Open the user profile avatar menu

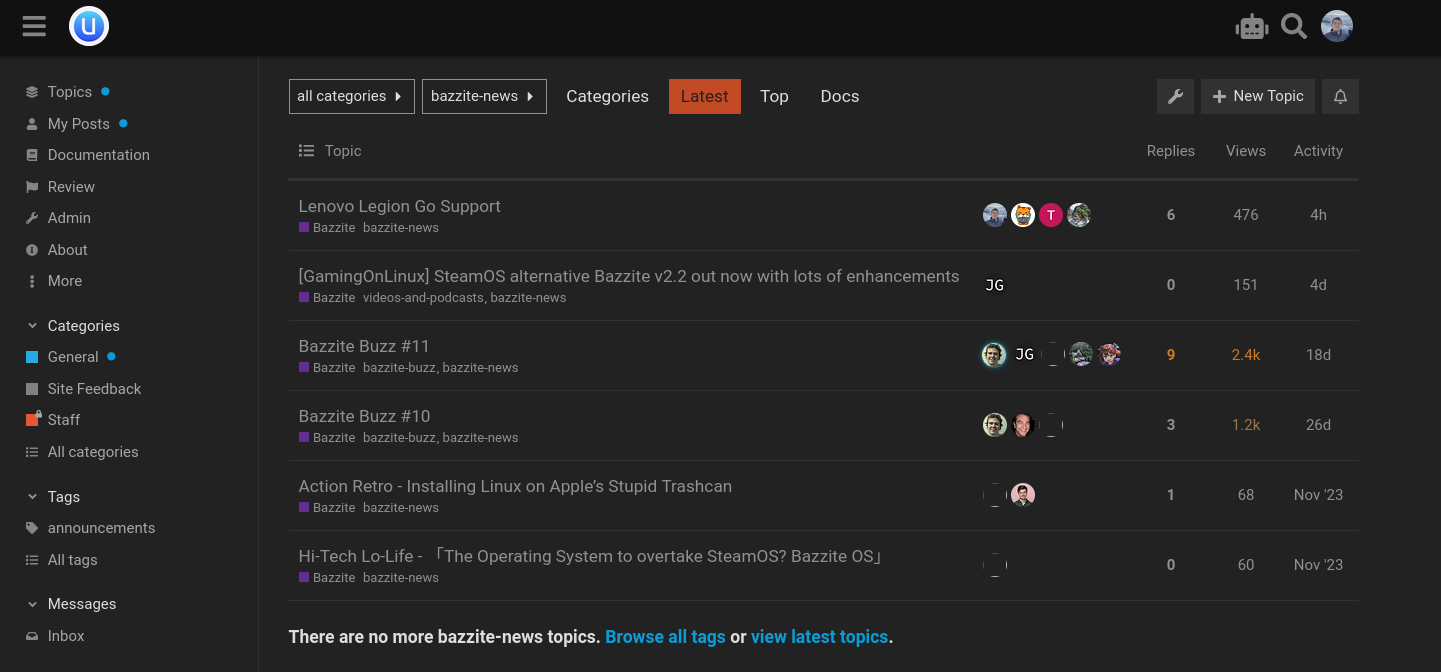coord(1337,26)
